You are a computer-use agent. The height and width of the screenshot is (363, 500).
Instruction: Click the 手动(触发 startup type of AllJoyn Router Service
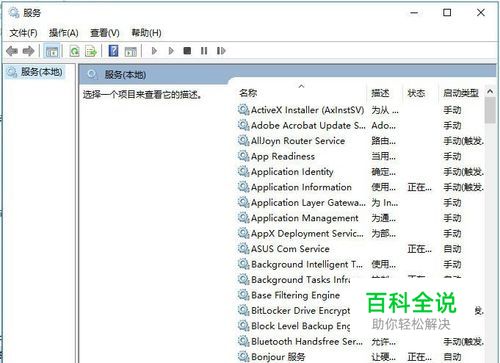click(463, 141)
